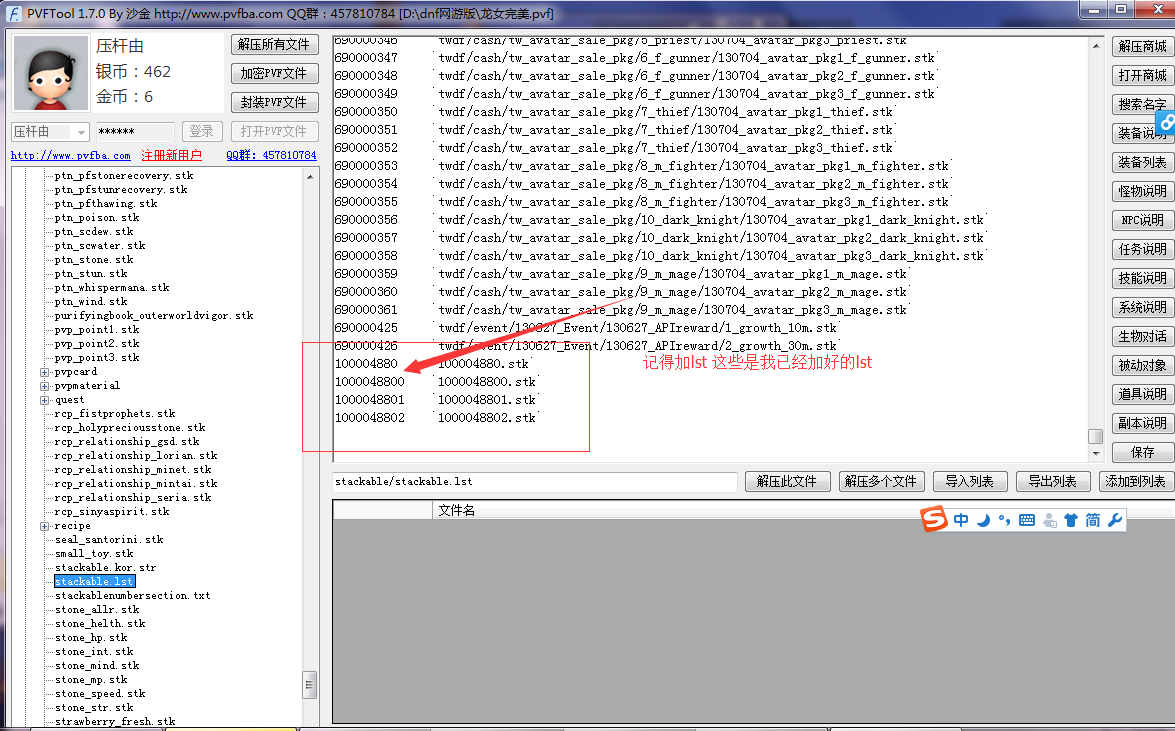Select stackable.kor.str in the file tree
This screenshot has height=731, width=1175.
[x=105, y=568]
